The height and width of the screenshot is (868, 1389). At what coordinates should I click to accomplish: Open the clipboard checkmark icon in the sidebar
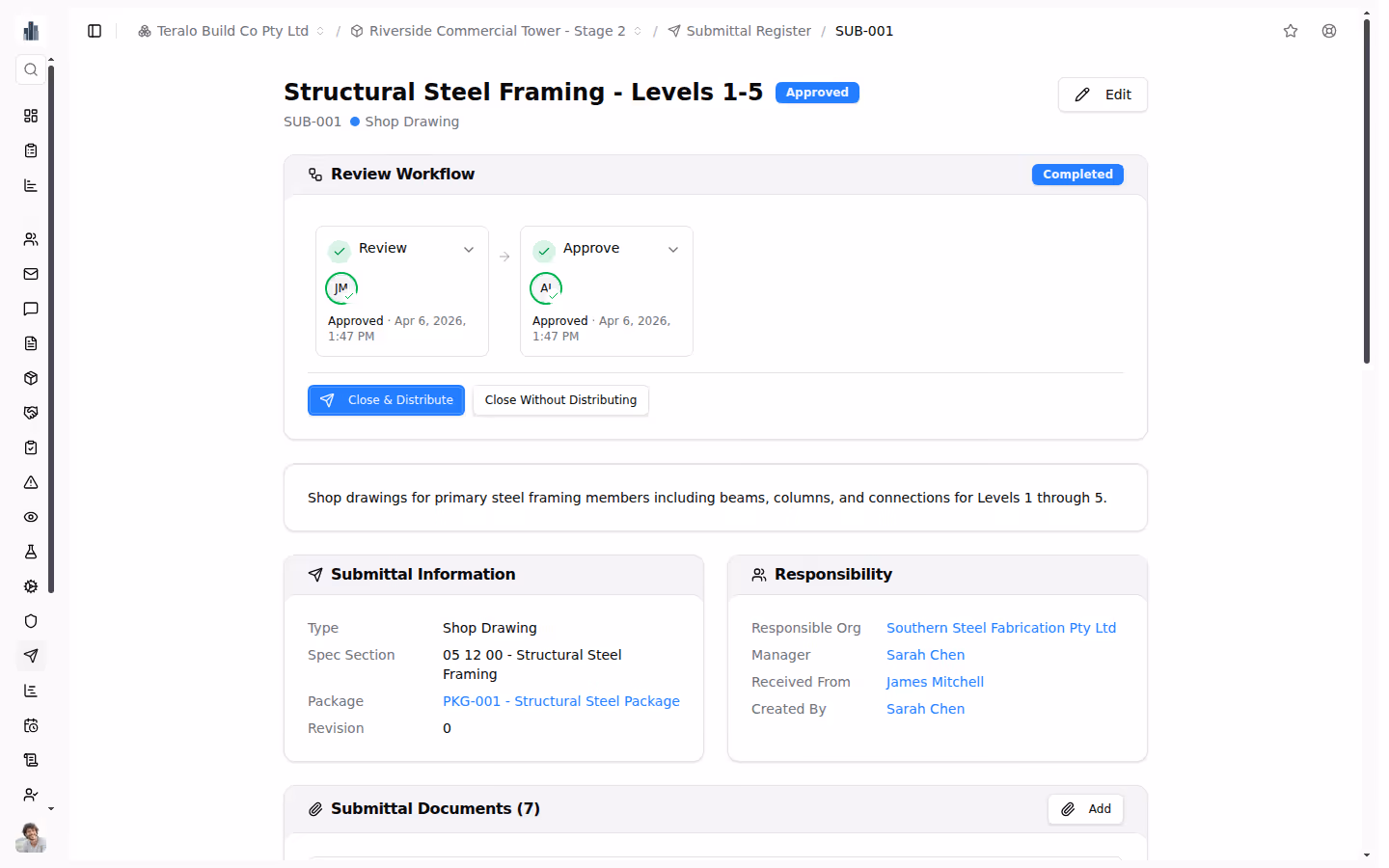[31, 448]
